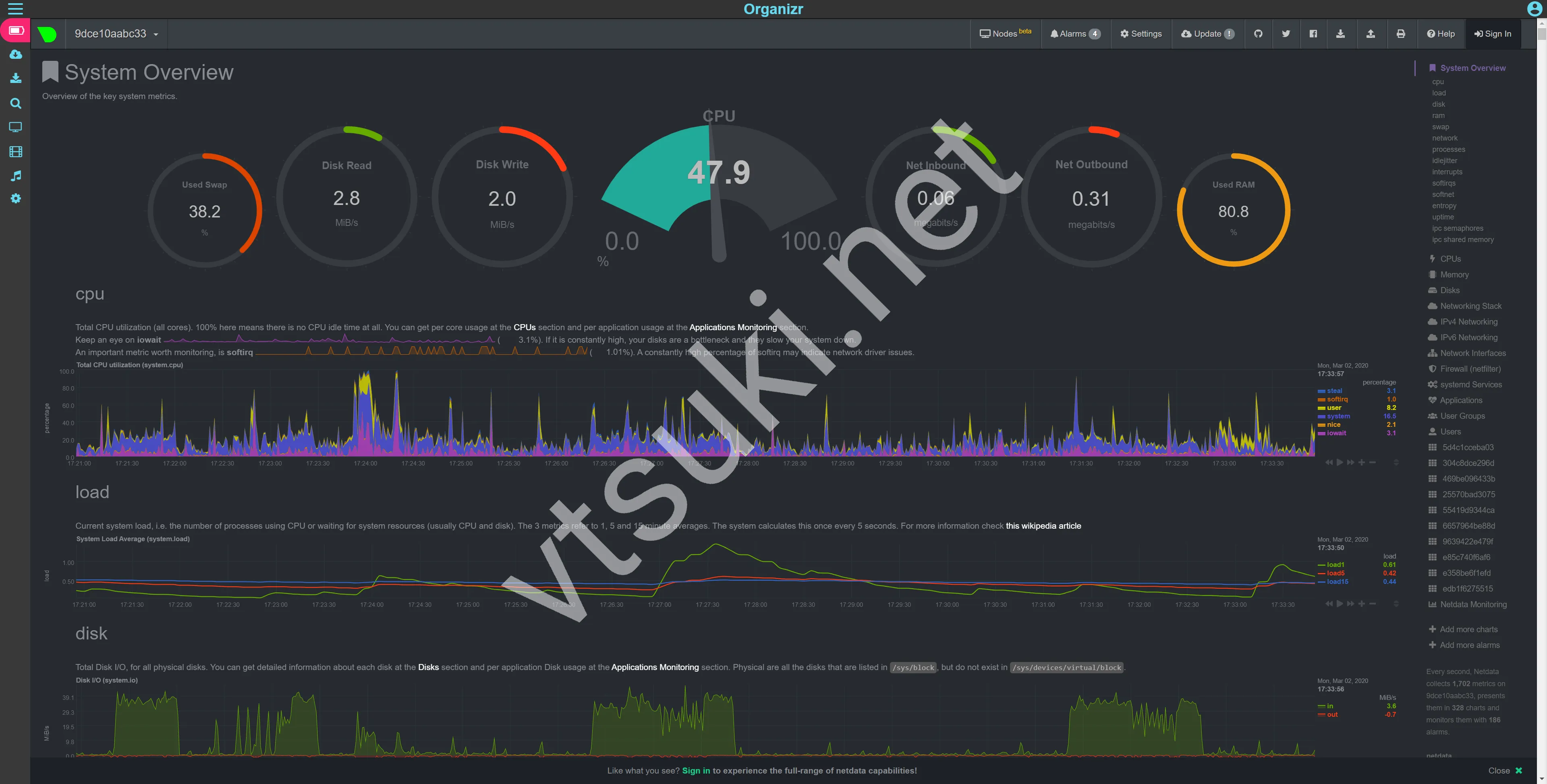Click Add more alarms link
Viewport: 1547px width, 784px height.
pyautogui.click(x=1464, y=645)
